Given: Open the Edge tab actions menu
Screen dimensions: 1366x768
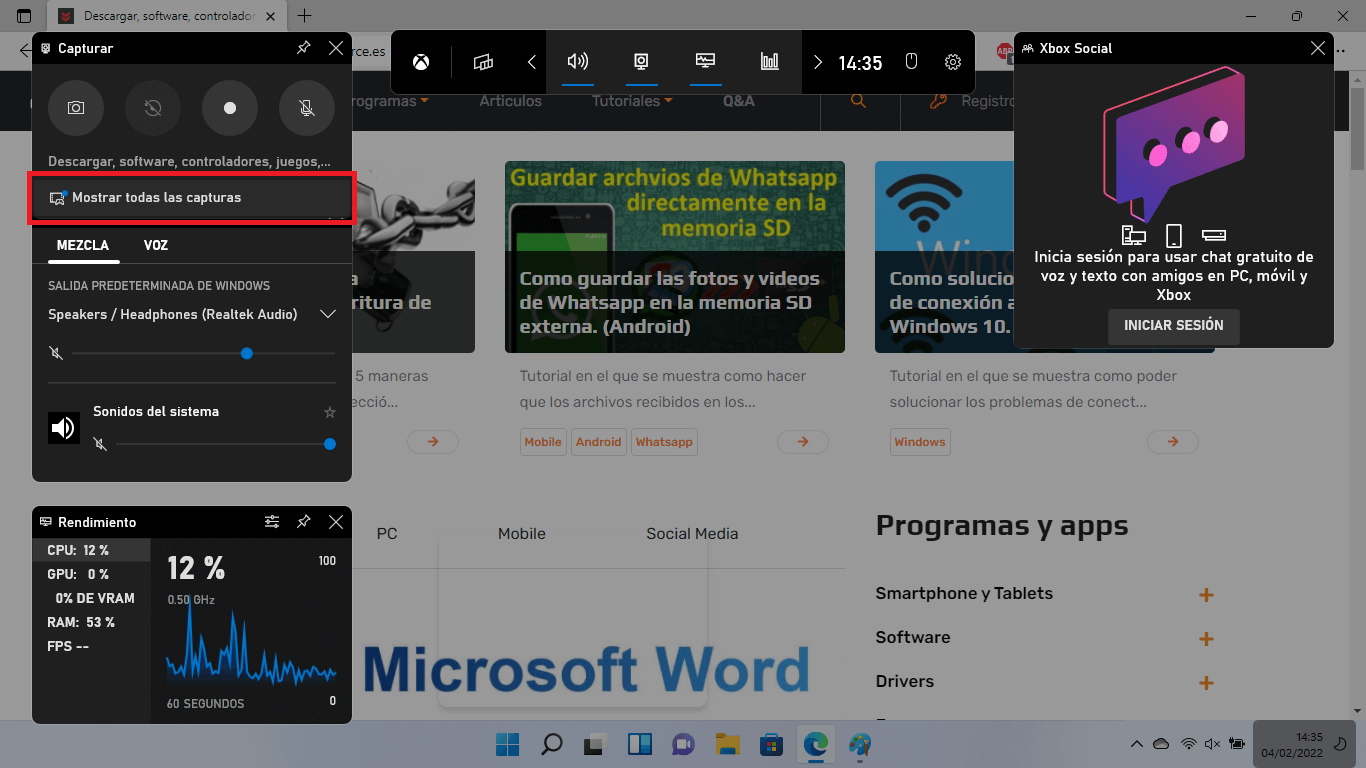Looking at the screenshot, I should pyautogui.click(x=24, y=16).
